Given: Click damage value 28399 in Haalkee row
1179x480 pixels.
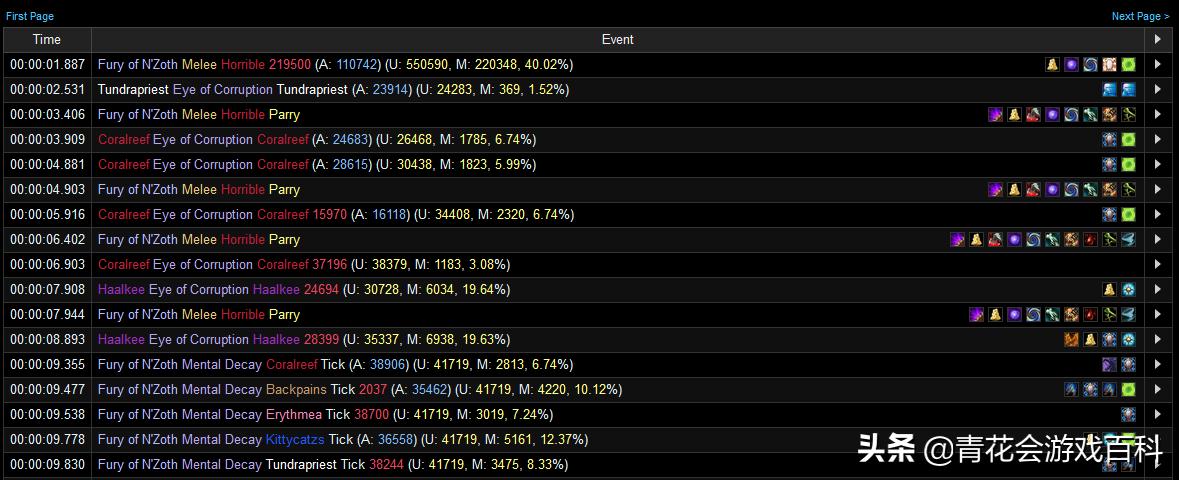Looking at the screenshot, I should pyautogui.click(x=321, y=339).
